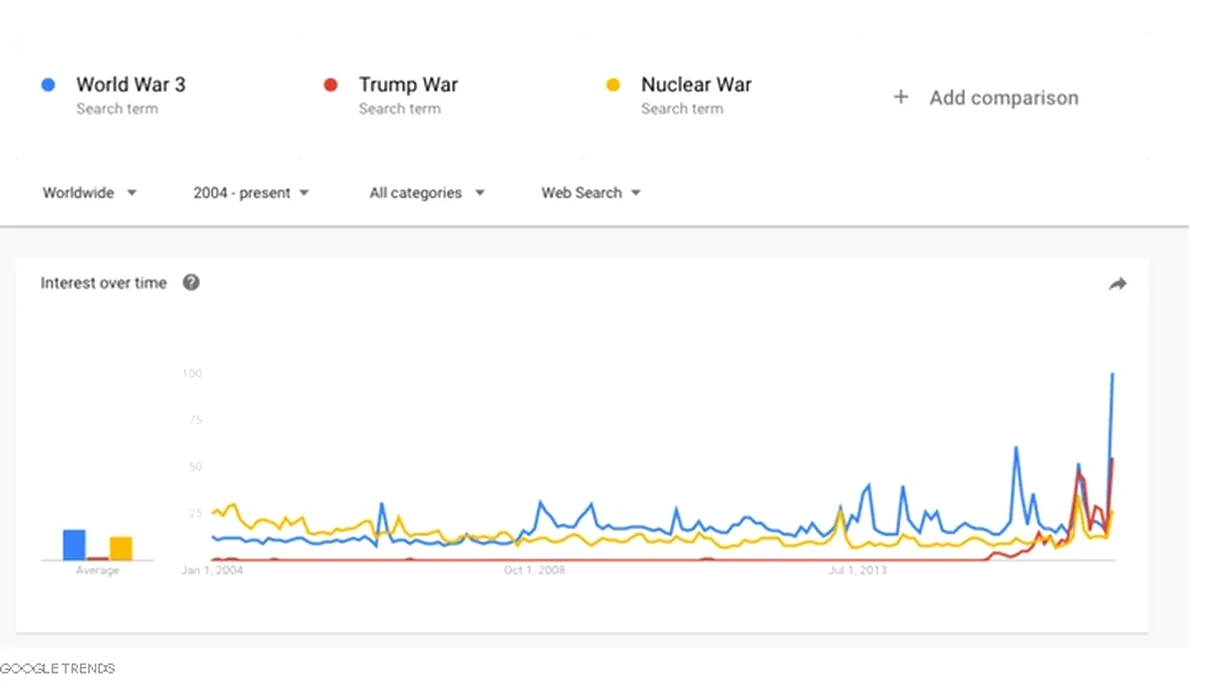Click the blue peak at 100
The height and width of the screenshot is (700, 1219).
(x=1112, y=375)
